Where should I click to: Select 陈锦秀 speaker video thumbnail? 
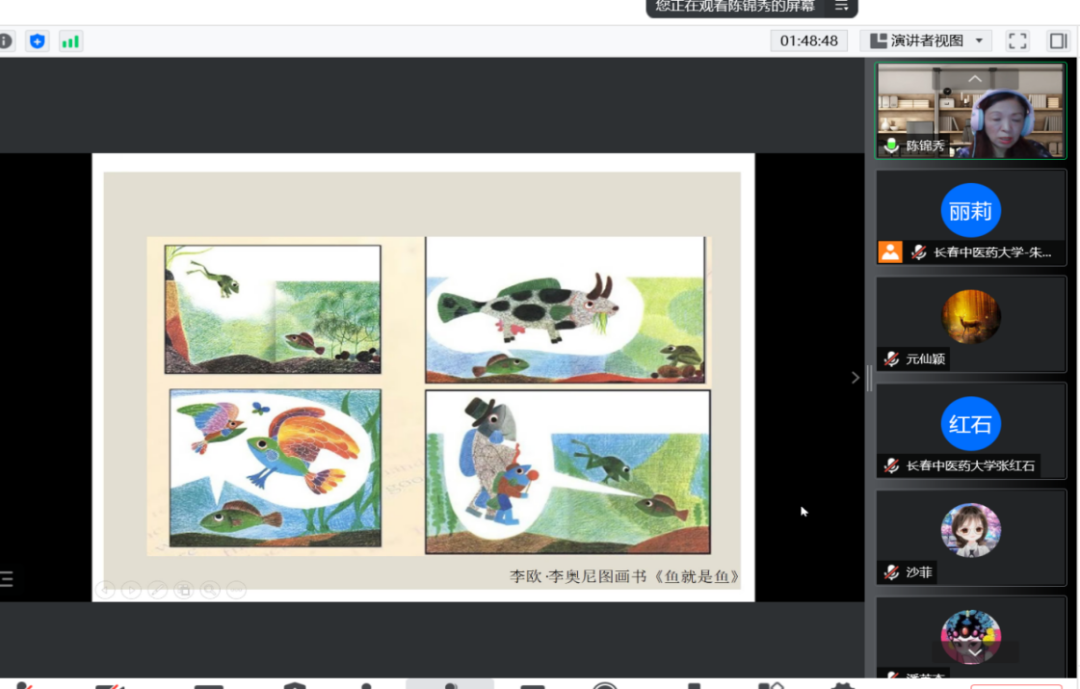(x=971, y=111)
